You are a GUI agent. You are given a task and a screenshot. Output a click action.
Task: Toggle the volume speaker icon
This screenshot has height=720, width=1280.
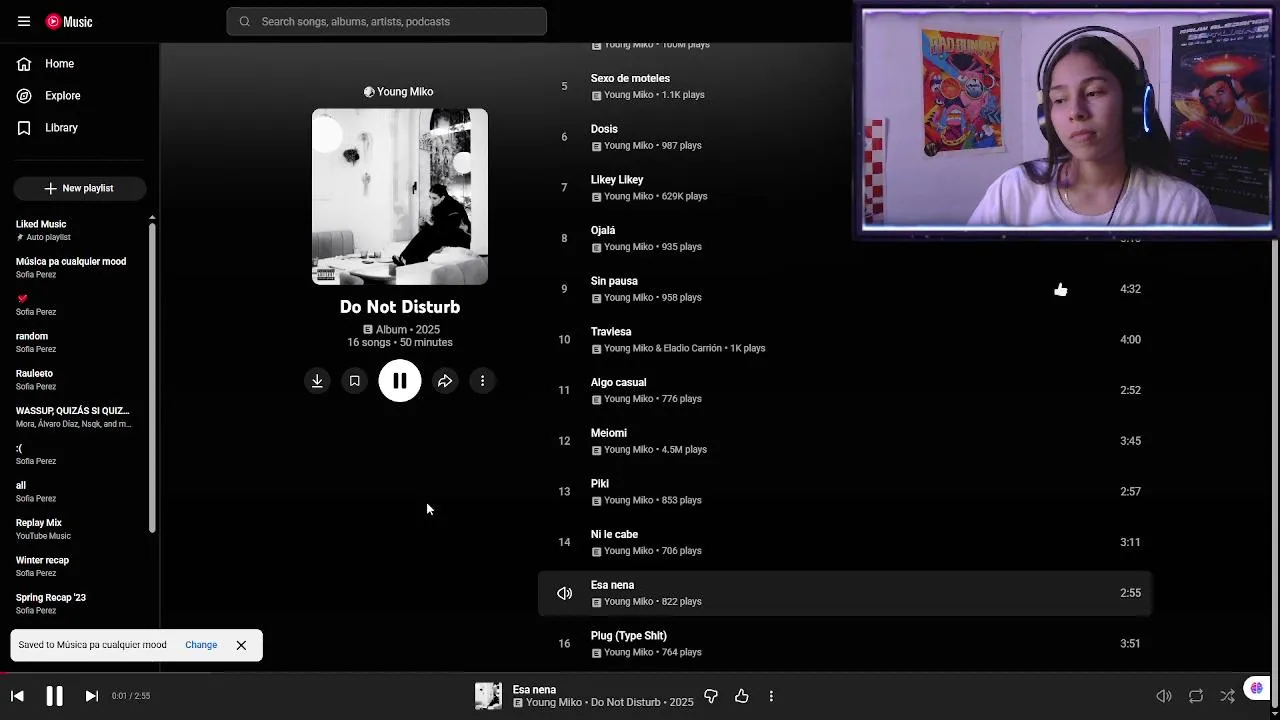tap(1164, 696)
